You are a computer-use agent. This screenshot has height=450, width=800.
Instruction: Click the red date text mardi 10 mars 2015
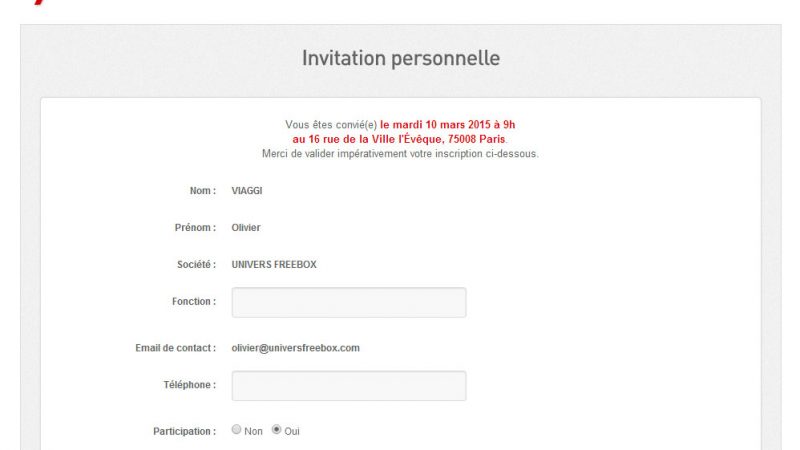pos(447,125)
